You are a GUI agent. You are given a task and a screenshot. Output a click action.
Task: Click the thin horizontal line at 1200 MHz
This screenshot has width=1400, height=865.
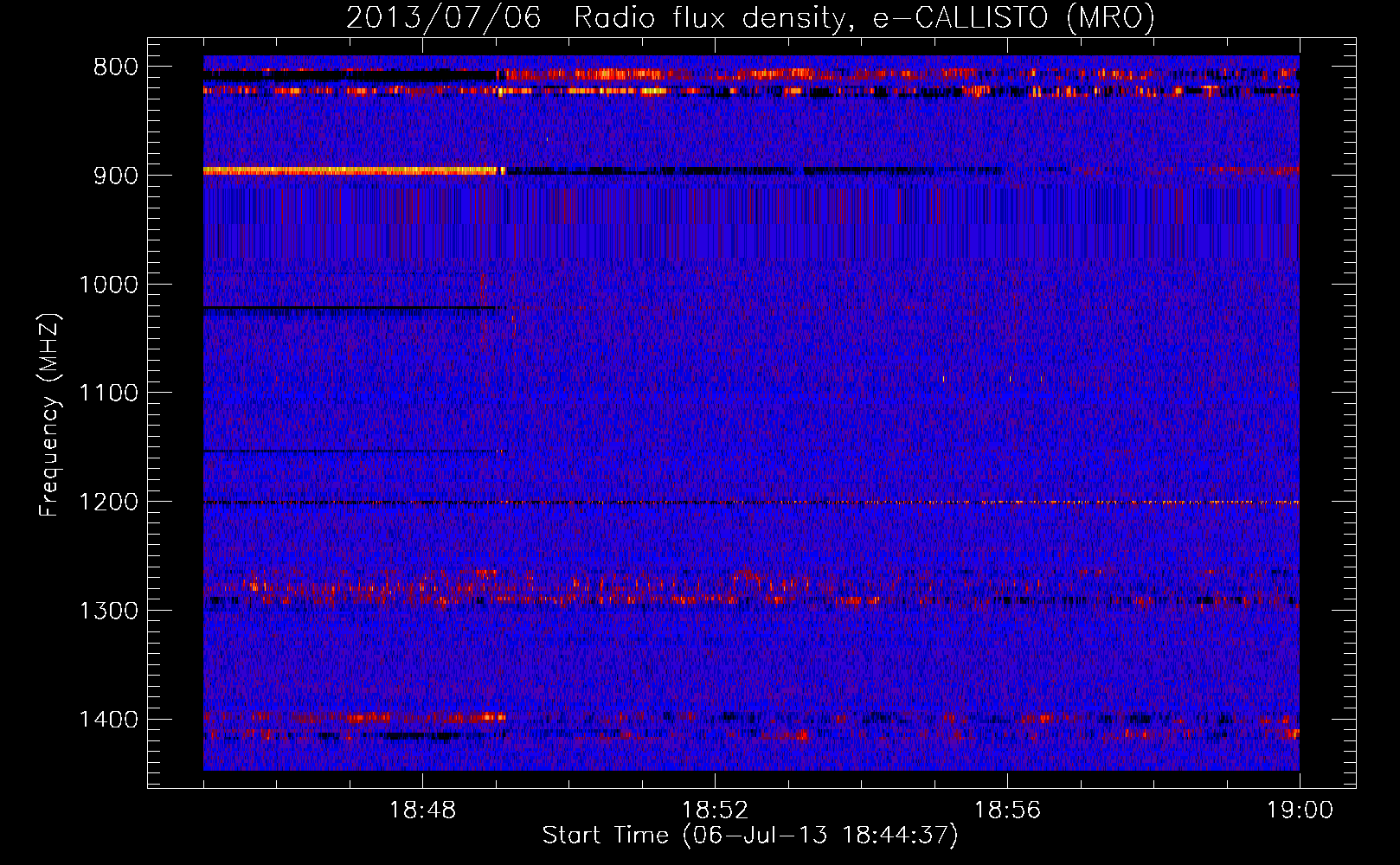751,502
